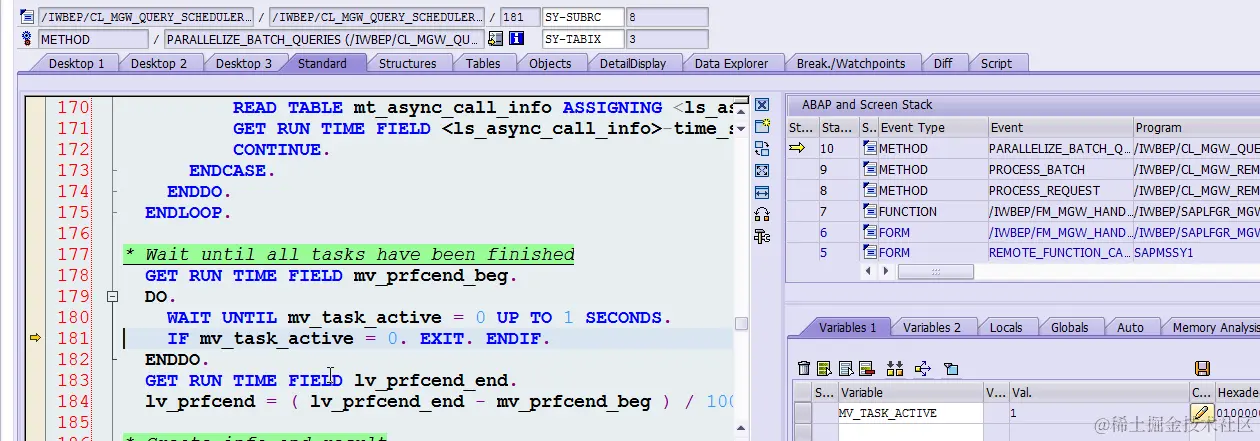The image size is (1260, 441).
Task: Collapse the DO block at line 179
Action: [x=113, y=297]
